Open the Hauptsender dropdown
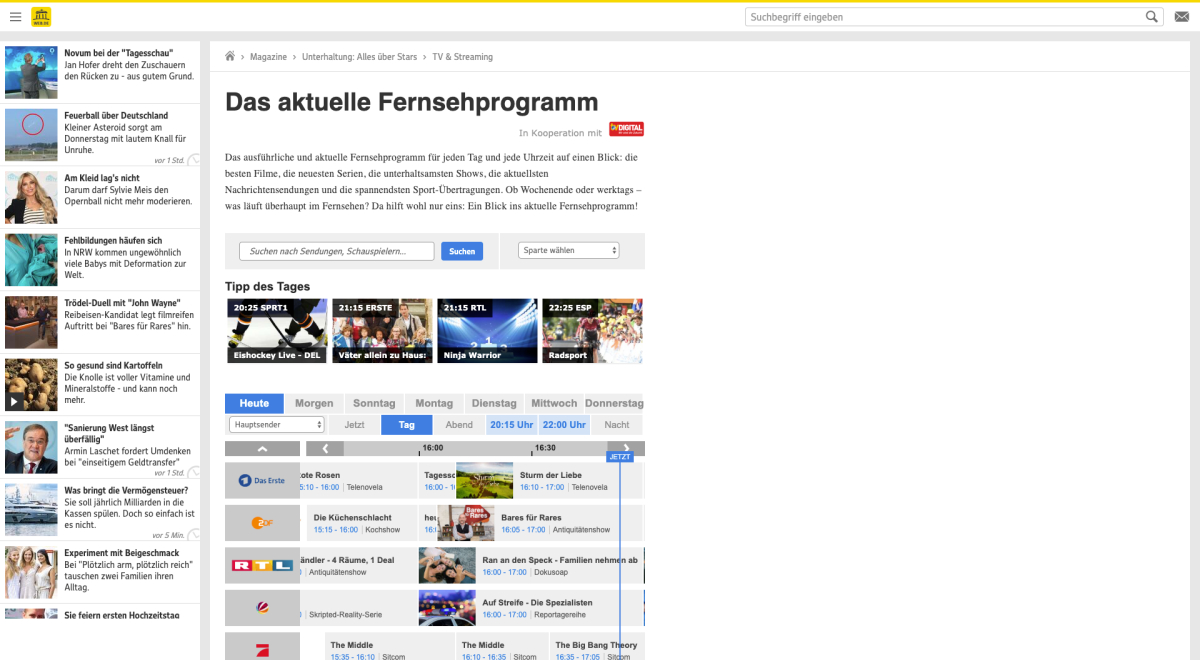 point(277,425)
